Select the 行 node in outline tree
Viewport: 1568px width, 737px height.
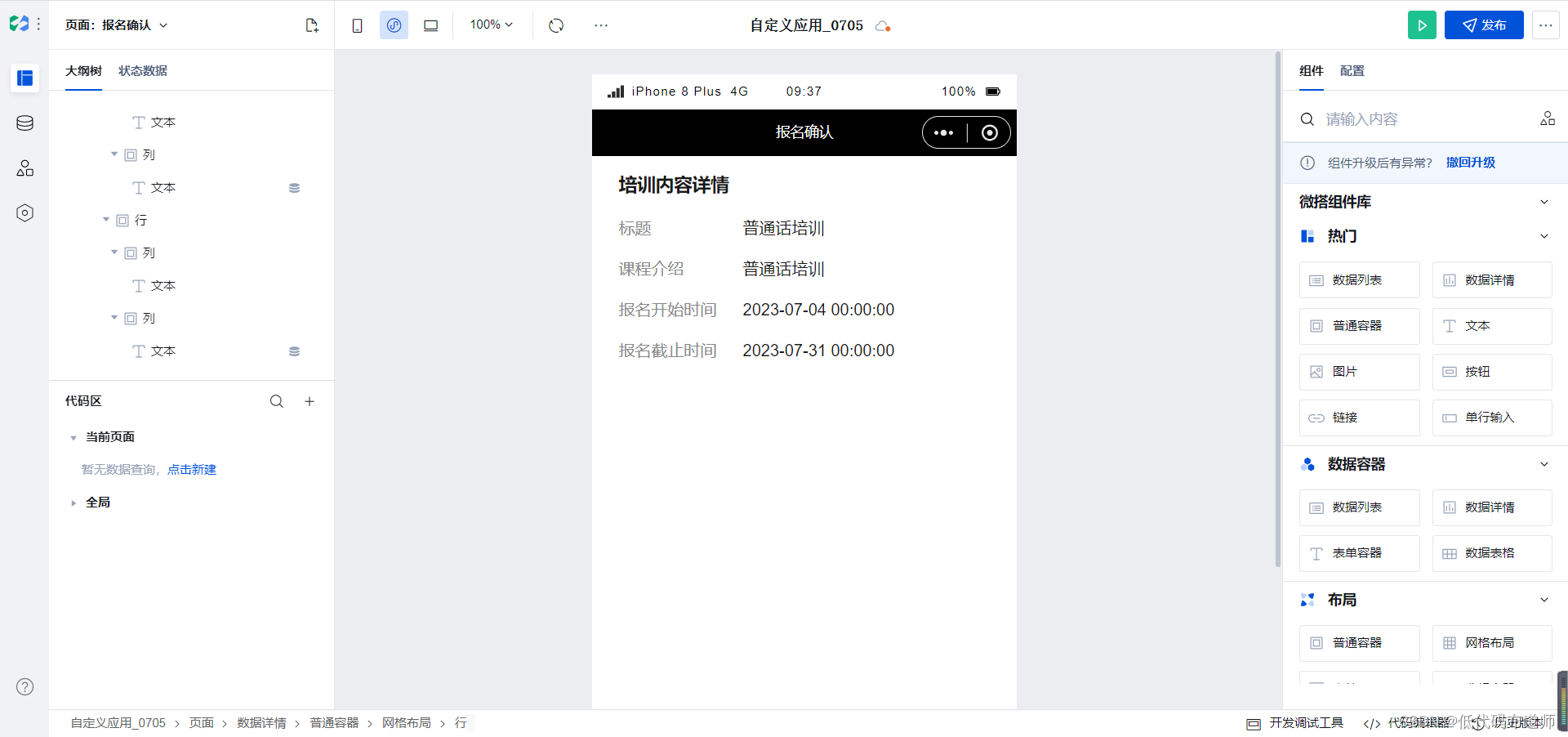[x=140, y=221]
